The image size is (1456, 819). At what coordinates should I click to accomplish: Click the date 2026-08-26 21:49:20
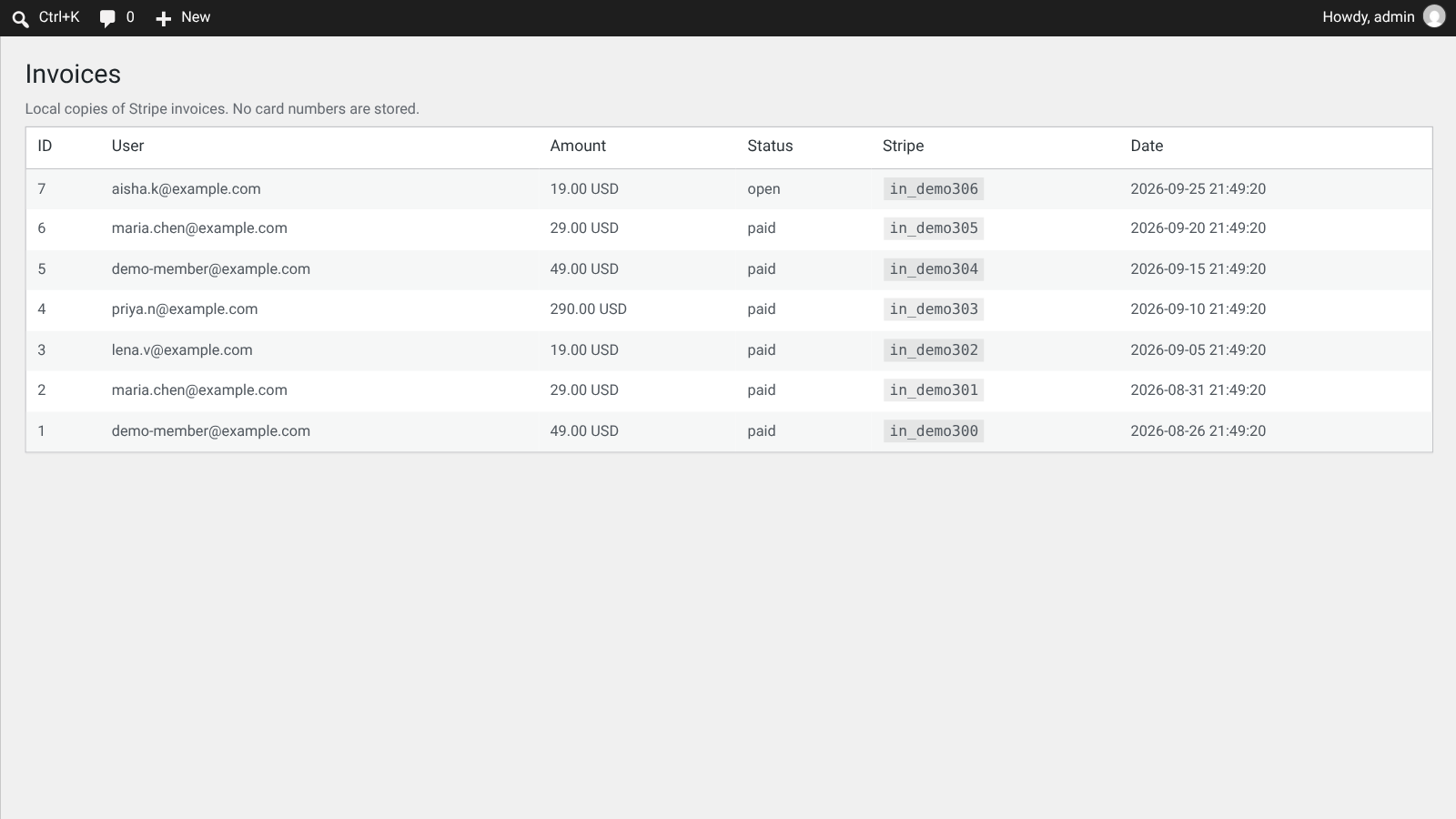tap(1198, 431)
